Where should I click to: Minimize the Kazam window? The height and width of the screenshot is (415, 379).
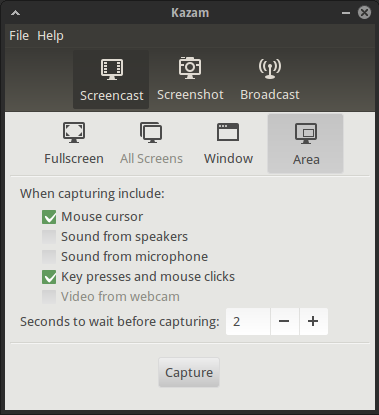coord(346,13)
